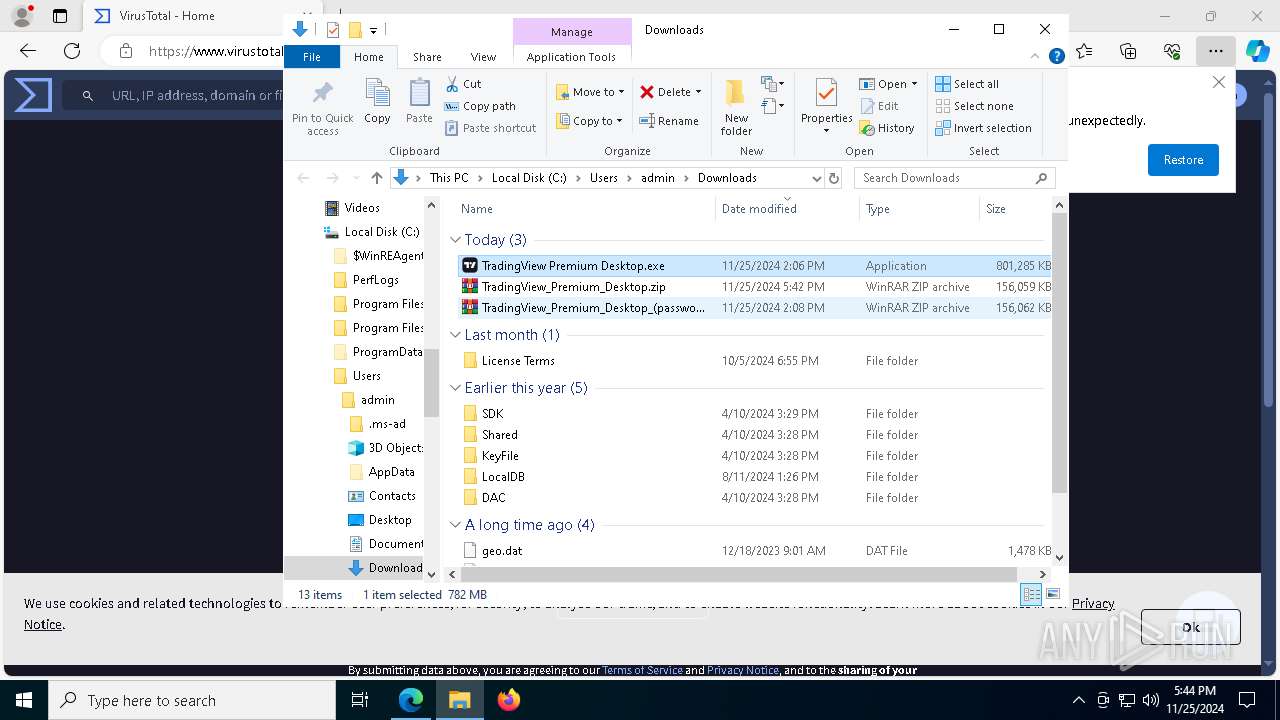Select the Home ribbon tab
1280x720 pixels.
click(368, 57)
